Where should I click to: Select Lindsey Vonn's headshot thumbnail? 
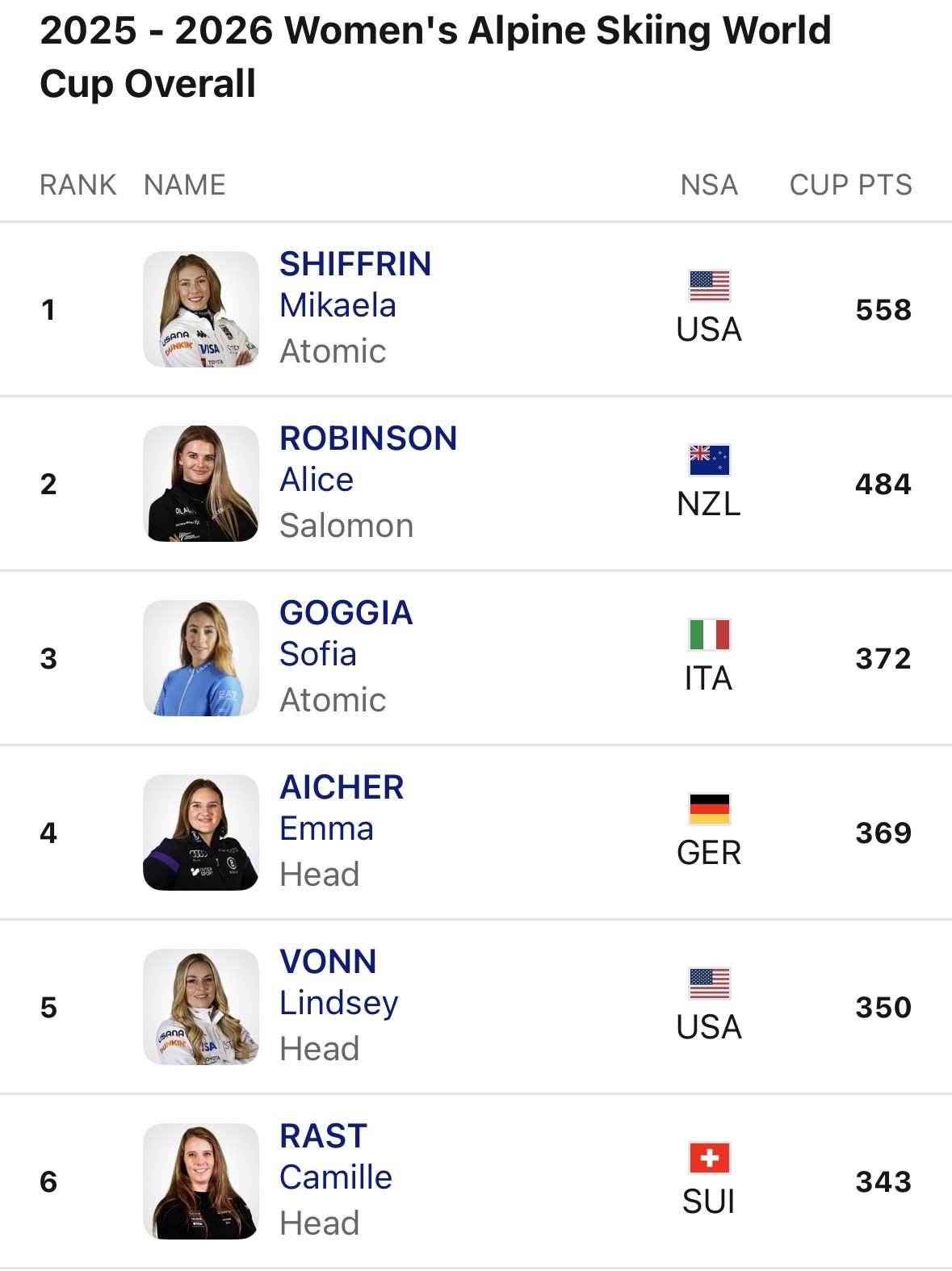click(x=201, y=1007)
